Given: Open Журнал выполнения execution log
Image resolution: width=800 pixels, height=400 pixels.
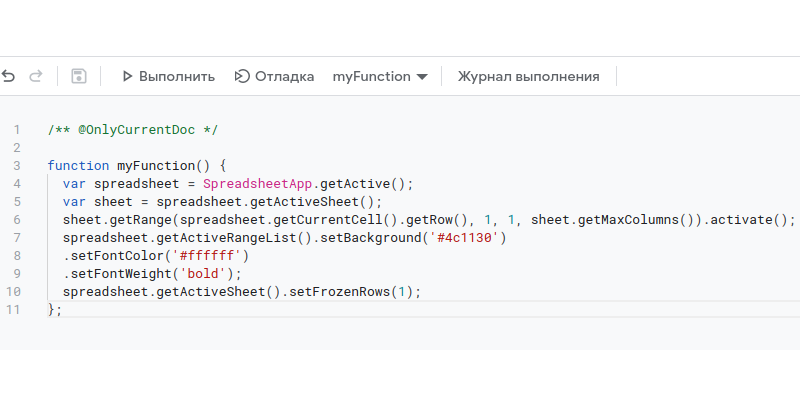Looking at the screenshot, I should [x=528, y=76].
